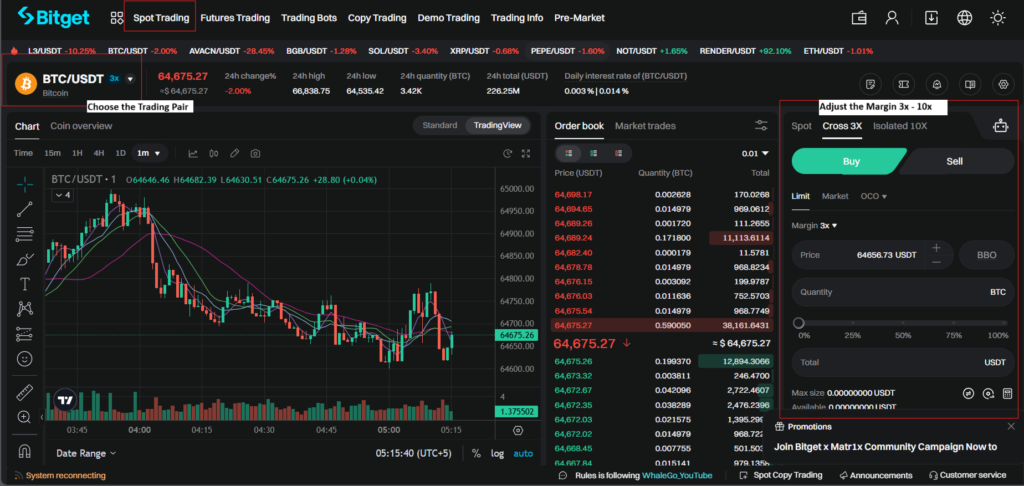This screenshot has width=1024, height=486.
Task: Increase price with plus stepper
Action: click(936, 248)
